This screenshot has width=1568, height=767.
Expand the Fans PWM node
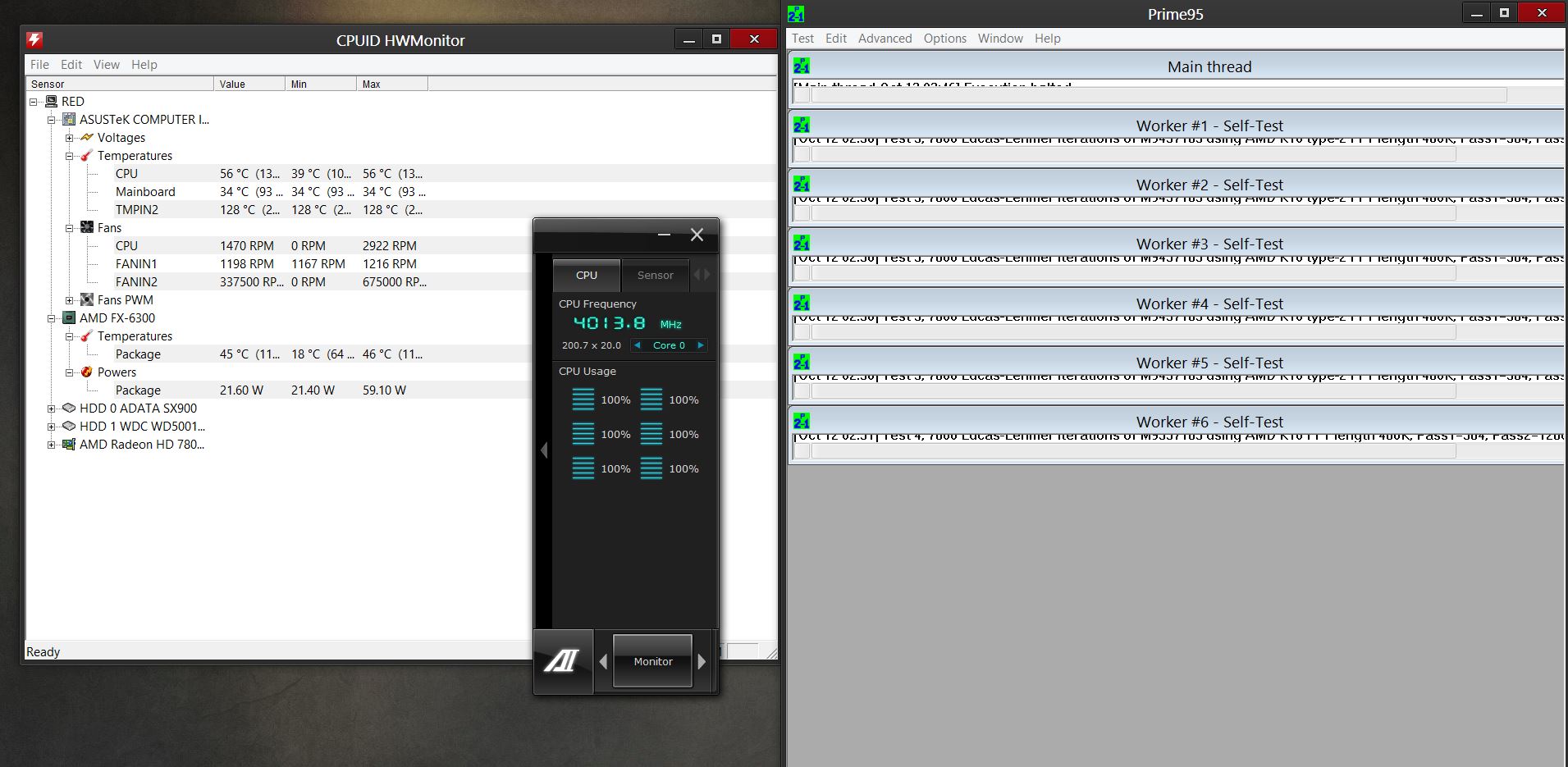coord(70,300)
